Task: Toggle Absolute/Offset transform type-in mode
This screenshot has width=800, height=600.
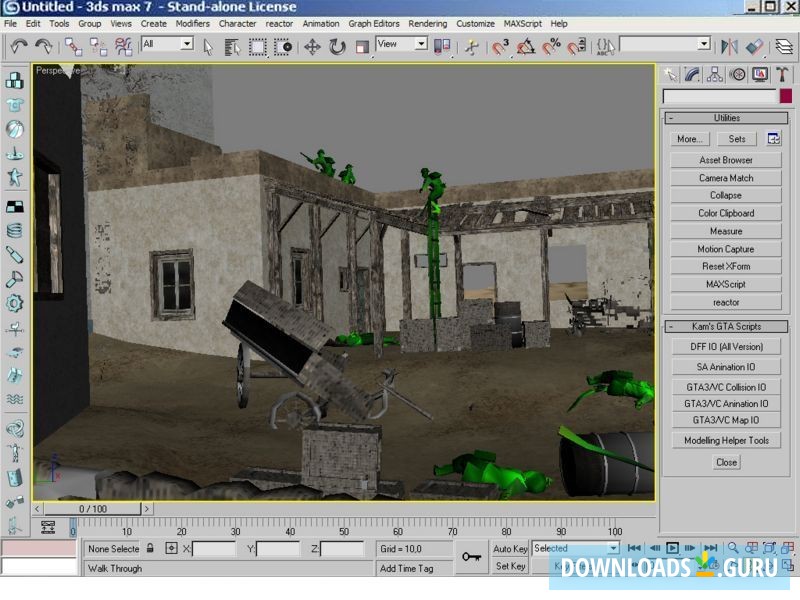Action: coord(171,548)
